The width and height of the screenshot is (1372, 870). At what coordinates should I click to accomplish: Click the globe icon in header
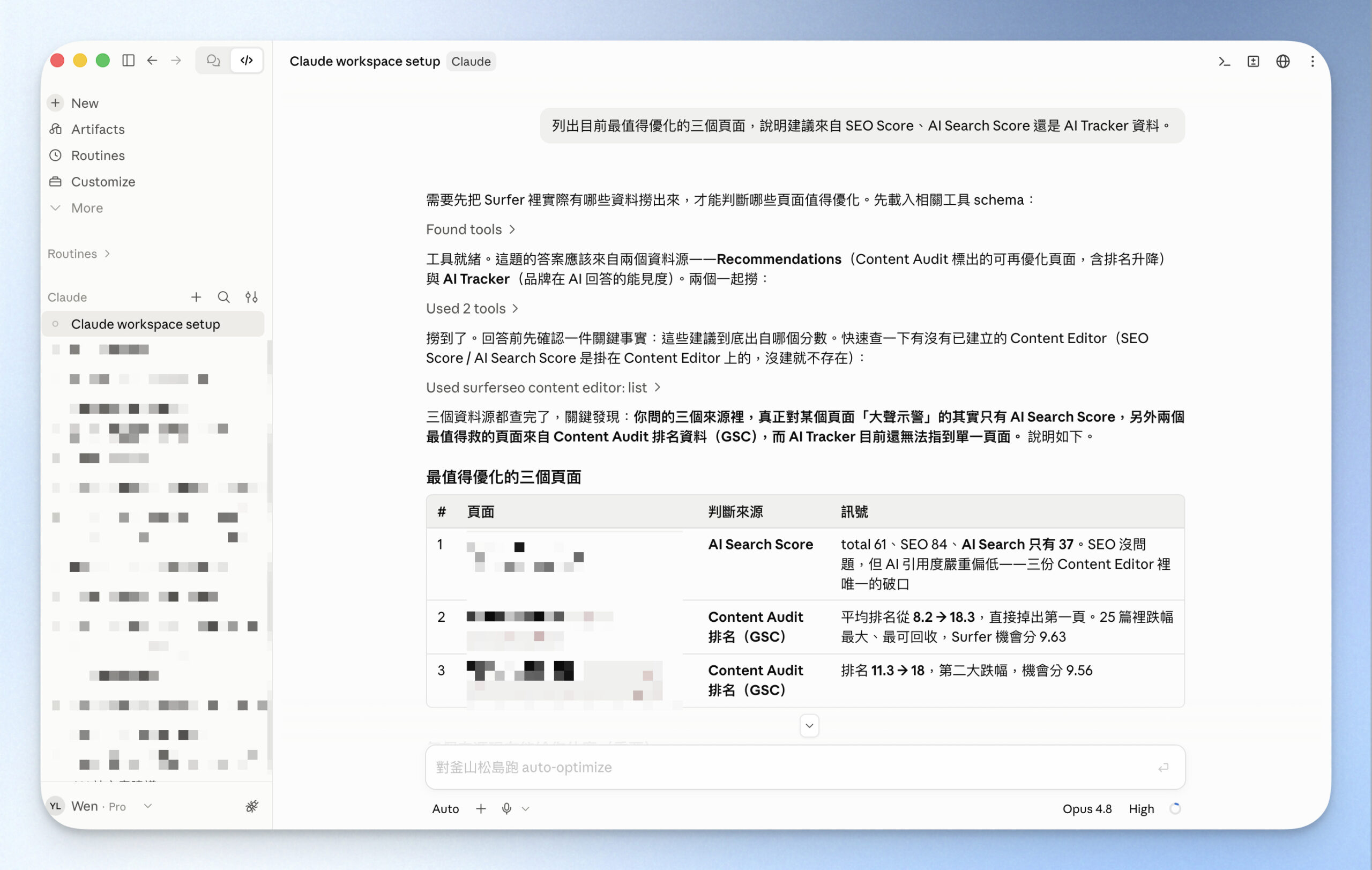pyautogui.click(x=1282, y=62)
